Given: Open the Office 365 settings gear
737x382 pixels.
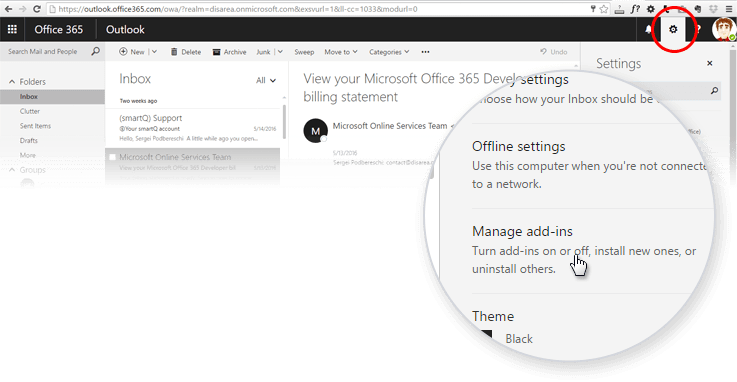Looking at the screenshot, I should pyautogui.click(x=673, y=30).
